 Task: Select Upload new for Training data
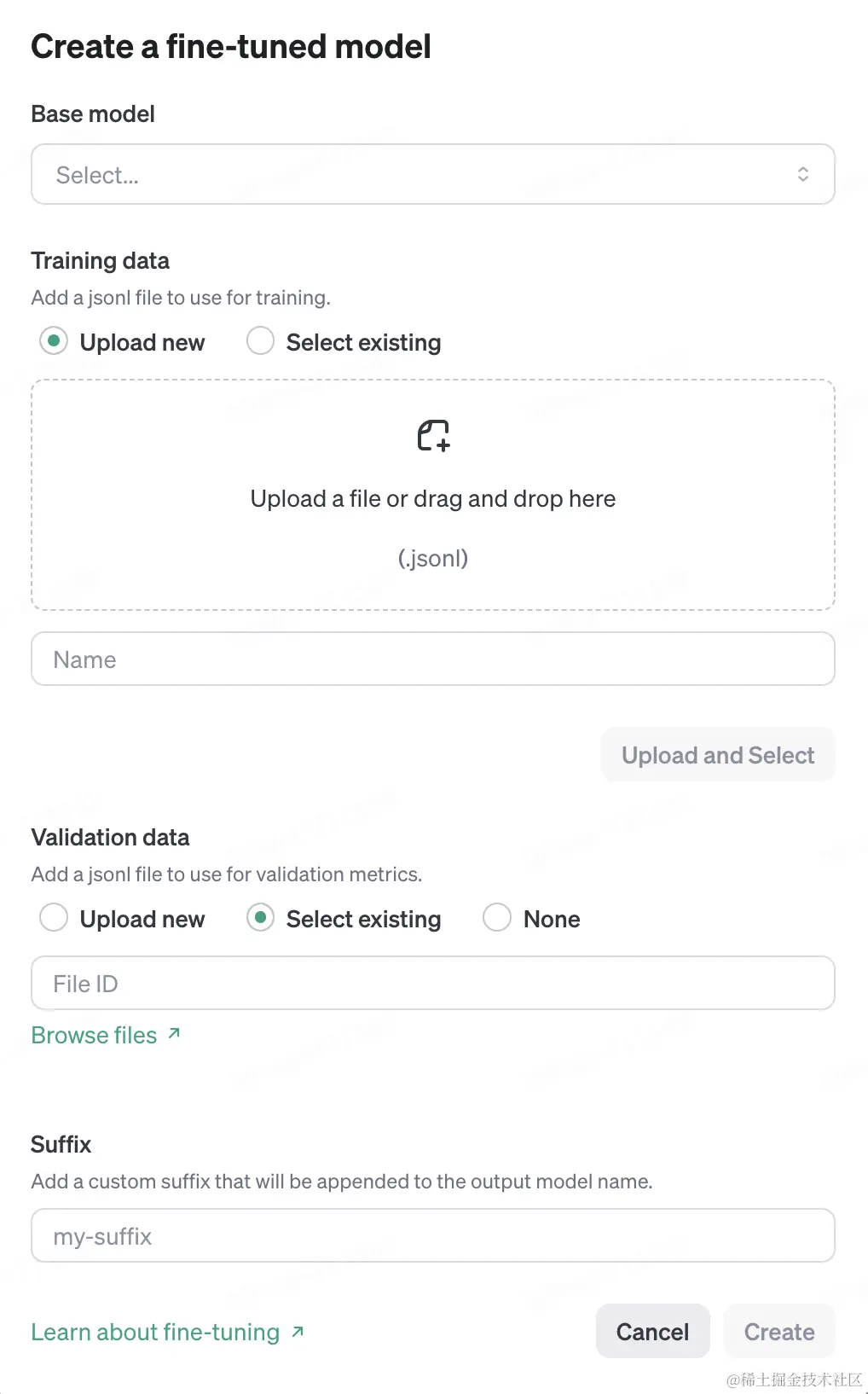pyautogui.click(x=54, y=341)
